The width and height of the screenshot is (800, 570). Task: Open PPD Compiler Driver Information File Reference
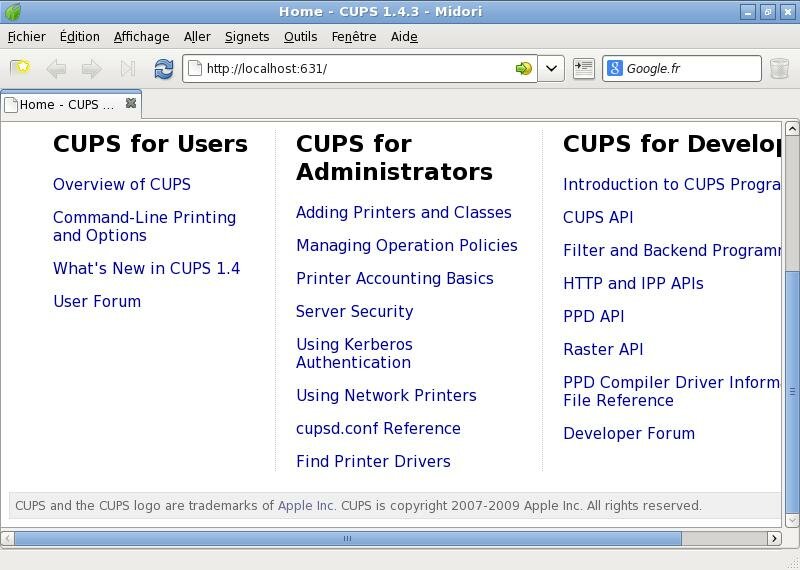[672, 391]
